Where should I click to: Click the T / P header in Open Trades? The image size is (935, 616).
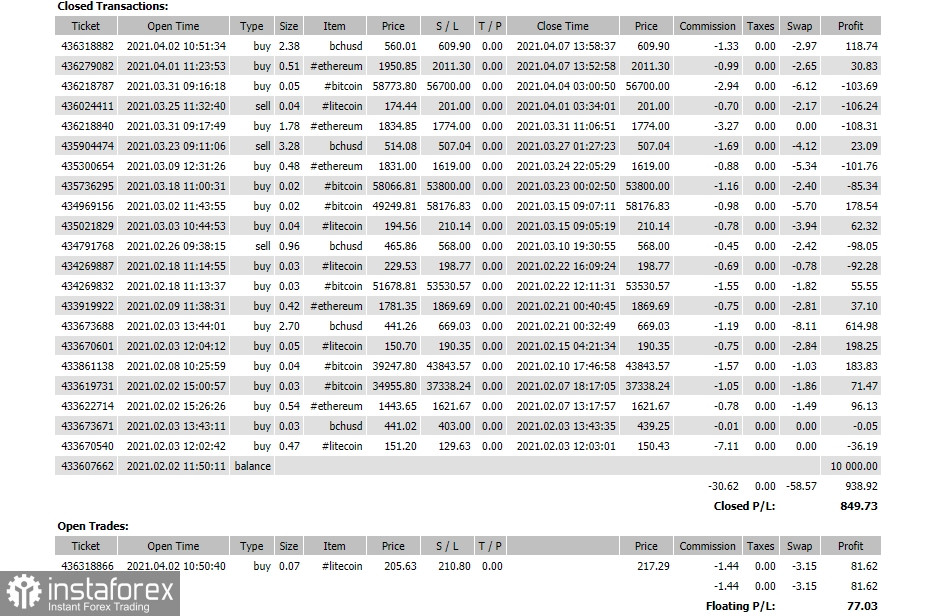tap(490, 546)
